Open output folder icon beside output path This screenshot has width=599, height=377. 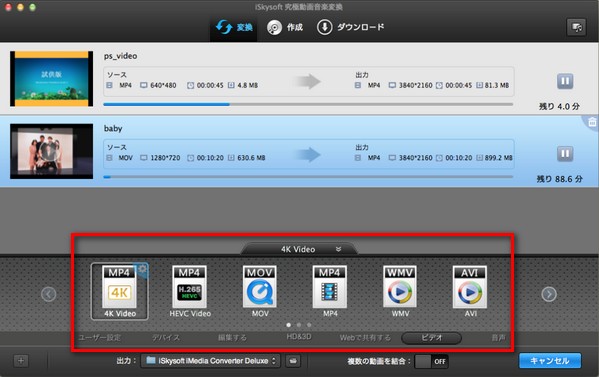click(293, 361)
